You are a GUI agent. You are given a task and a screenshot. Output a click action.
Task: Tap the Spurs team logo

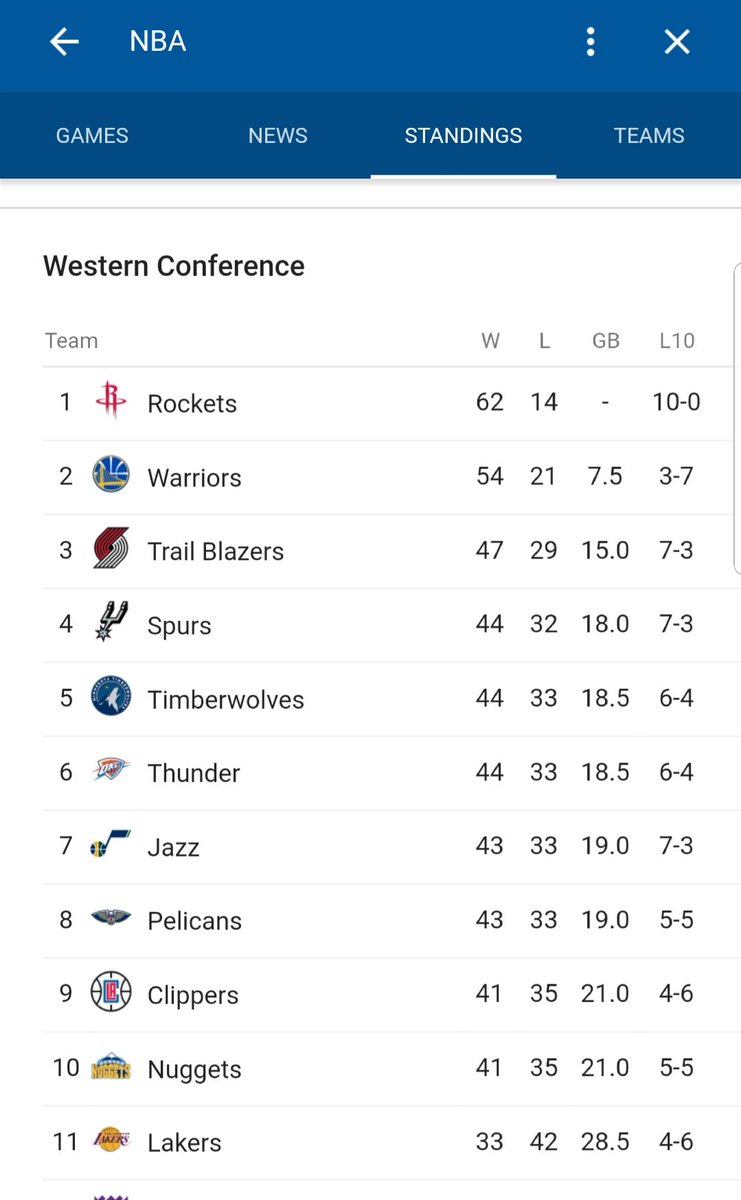[110, 623]
